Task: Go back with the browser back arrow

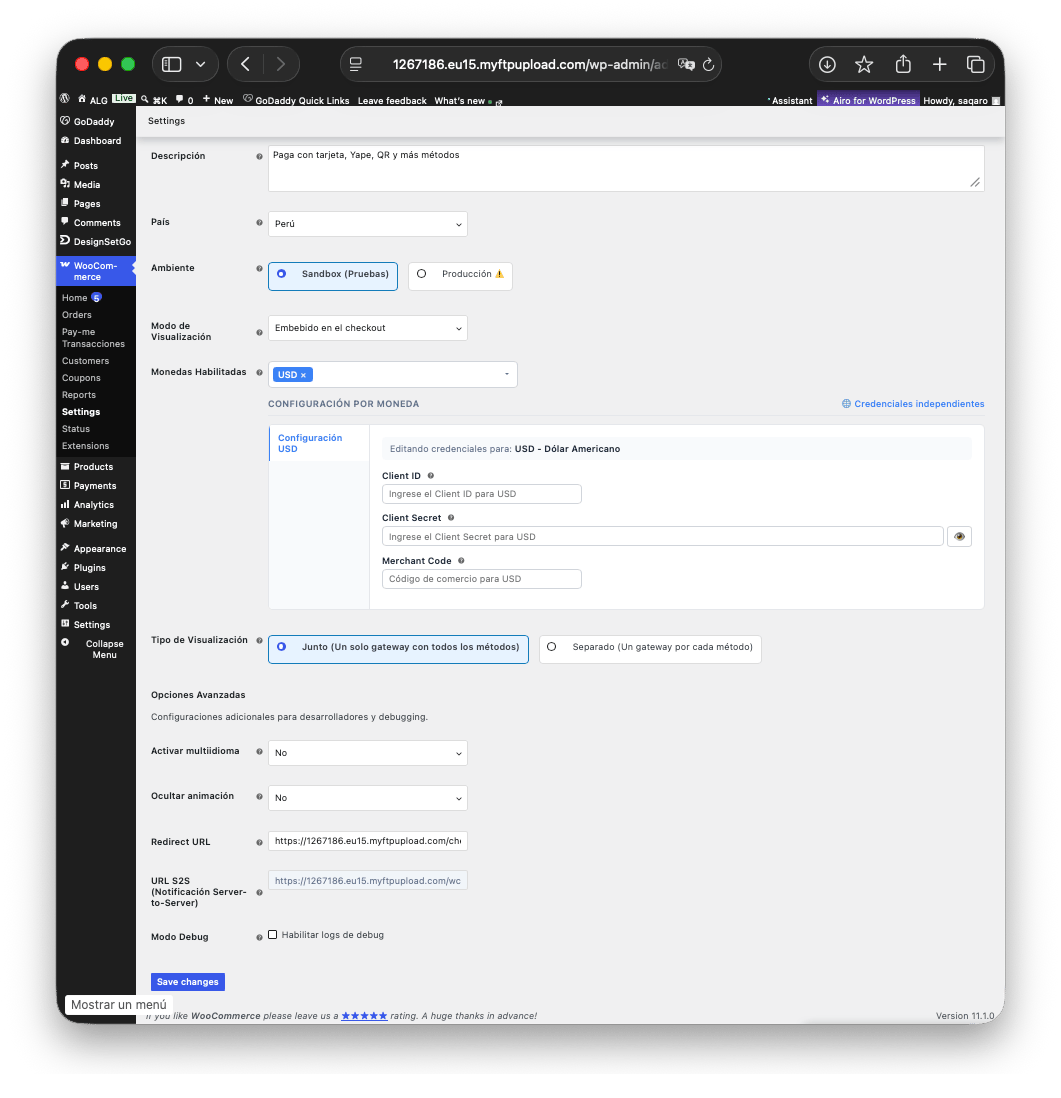Action: [x=245, y=64]
